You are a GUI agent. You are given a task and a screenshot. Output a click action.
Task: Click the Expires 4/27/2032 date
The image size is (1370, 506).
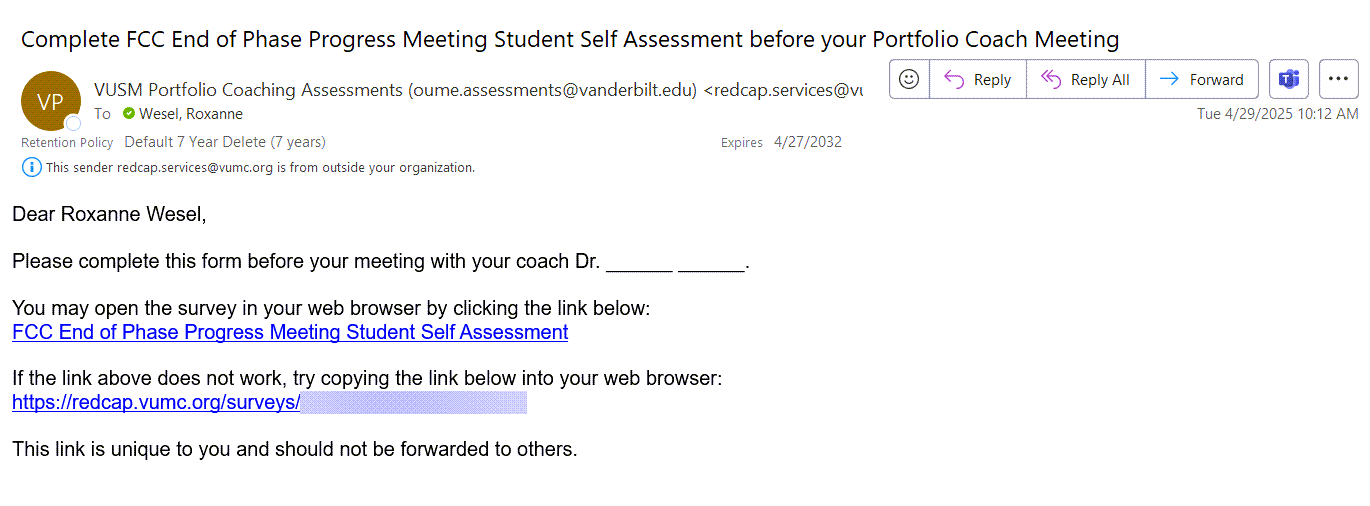point(808,142)
